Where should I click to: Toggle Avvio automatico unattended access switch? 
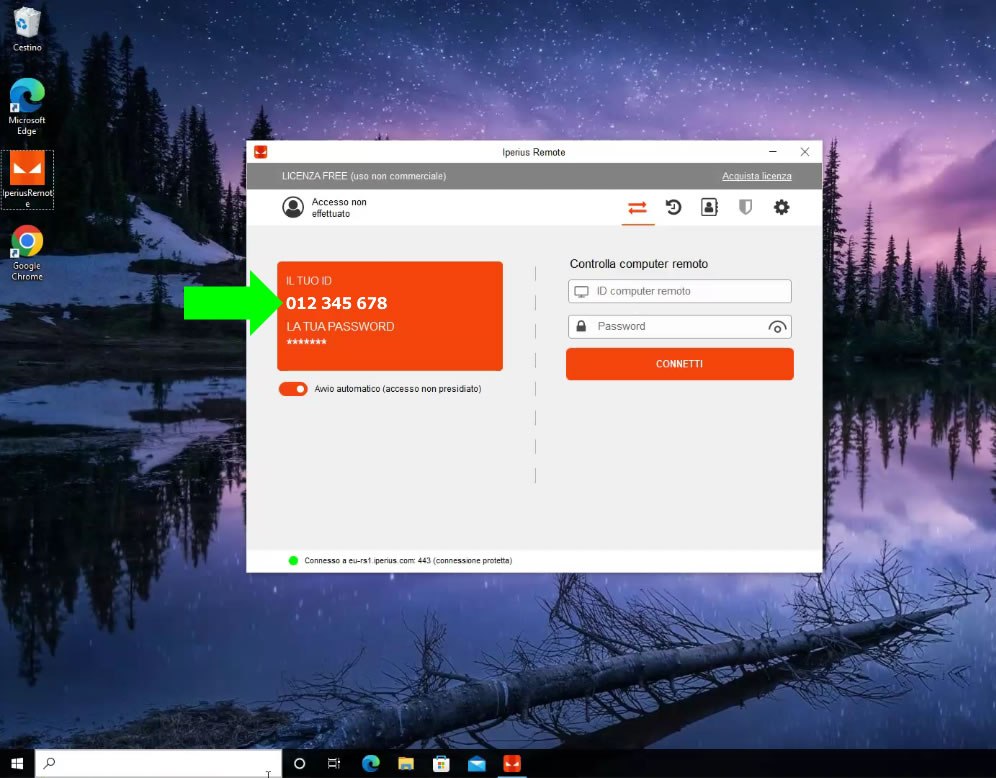[293, 389]
